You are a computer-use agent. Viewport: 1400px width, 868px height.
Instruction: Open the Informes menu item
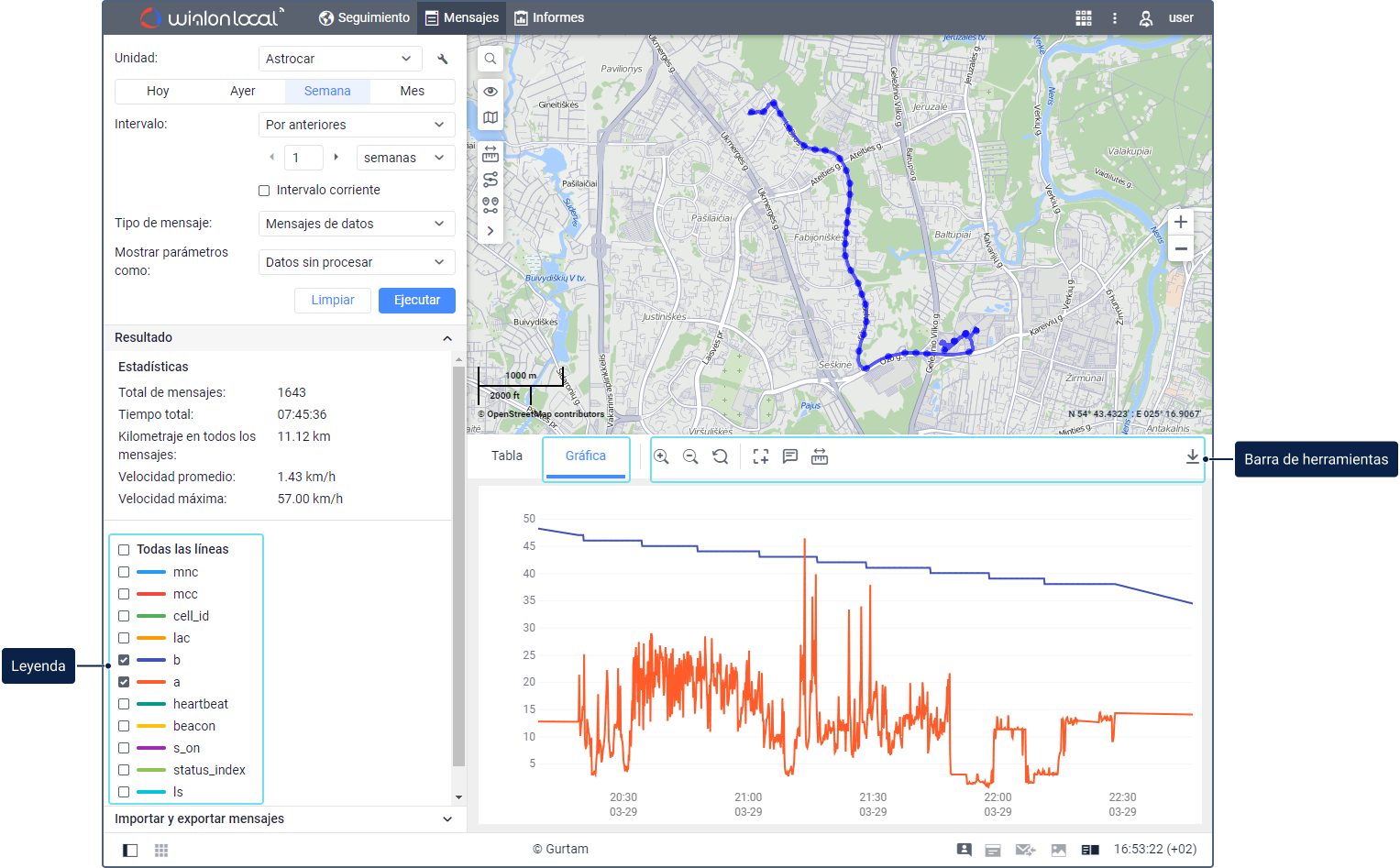point(549,18)
